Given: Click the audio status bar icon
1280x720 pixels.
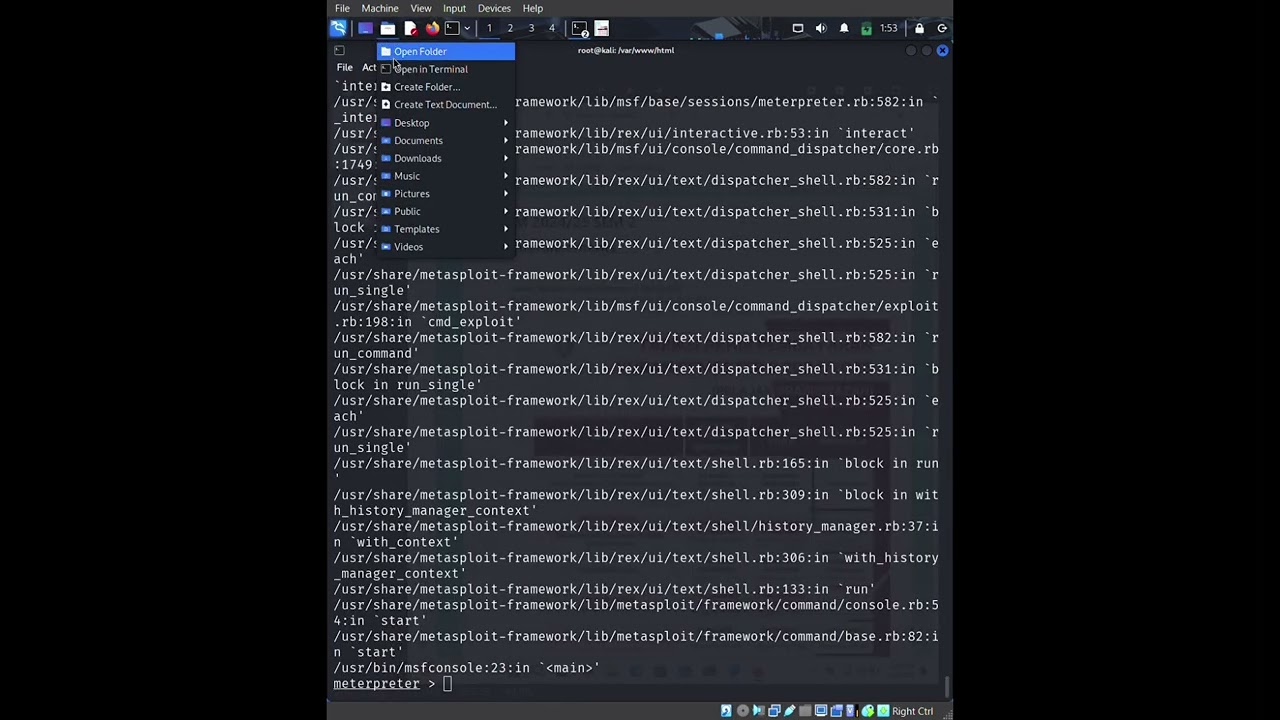Looking at the screenshot, I should pyautogui.click(x=759, y=711).
